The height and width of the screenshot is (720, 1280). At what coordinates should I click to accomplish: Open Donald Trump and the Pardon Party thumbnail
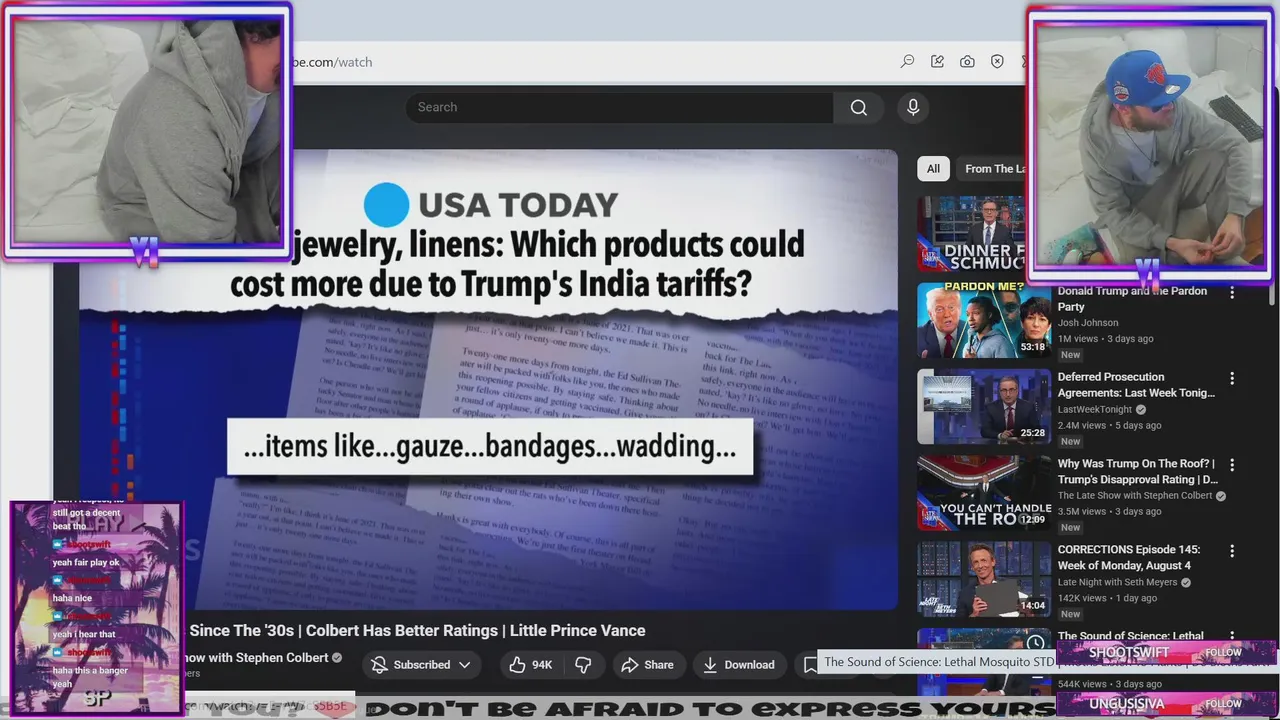[984, 320]
